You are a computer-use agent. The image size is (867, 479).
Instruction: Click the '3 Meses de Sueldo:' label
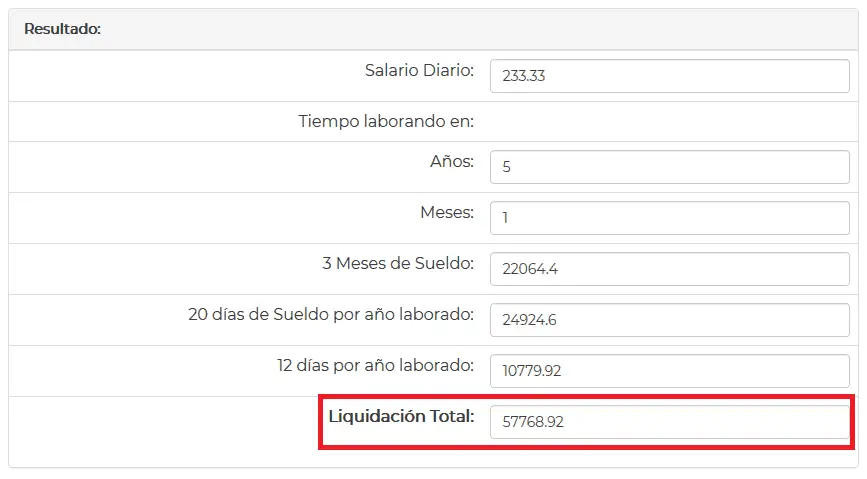click(392, 264)
